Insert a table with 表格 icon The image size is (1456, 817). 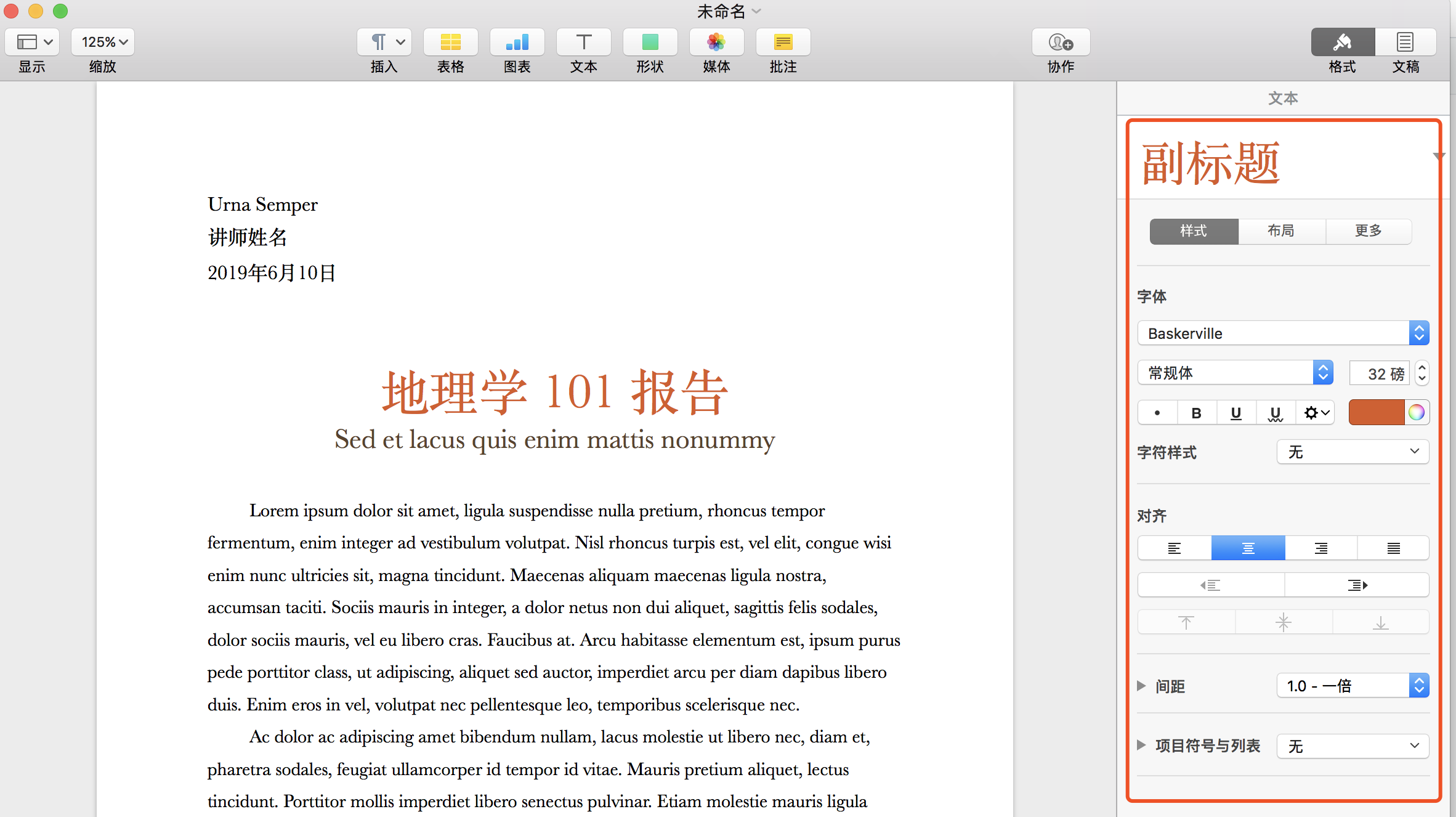(x=450, y=42)
